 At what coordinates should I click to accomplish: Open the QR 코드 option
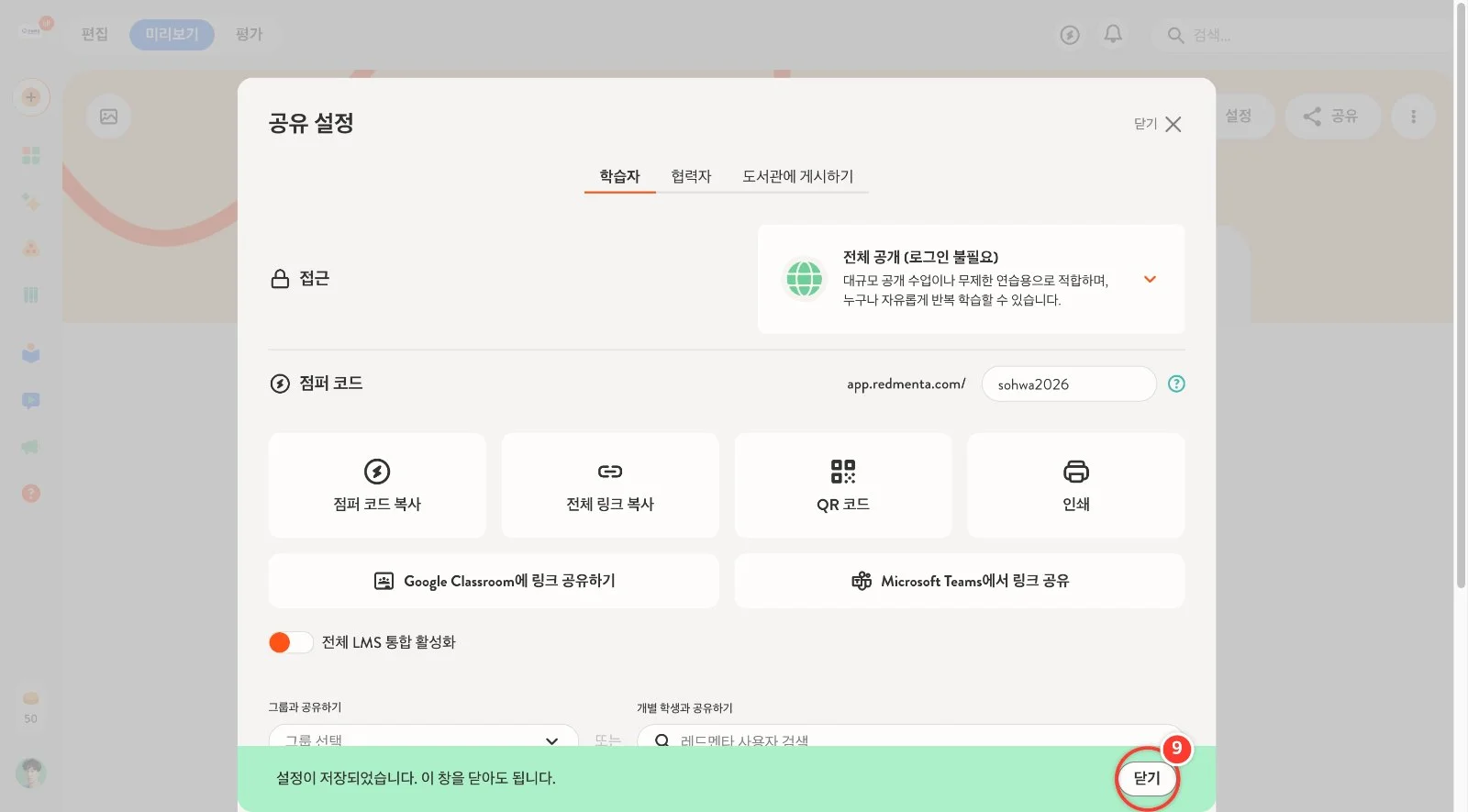click(x=843, y=485)
